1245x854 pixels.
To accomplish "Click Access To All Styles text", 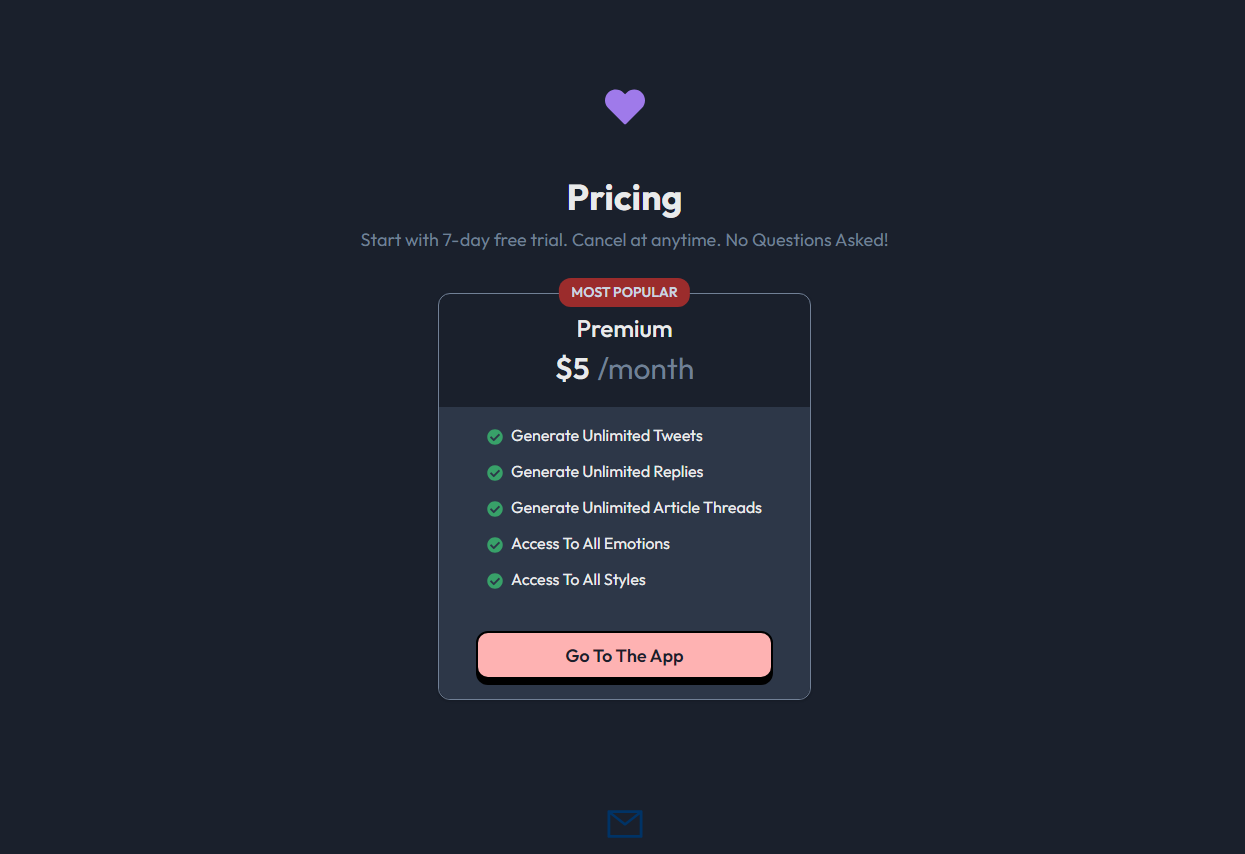I will [578, 580].
